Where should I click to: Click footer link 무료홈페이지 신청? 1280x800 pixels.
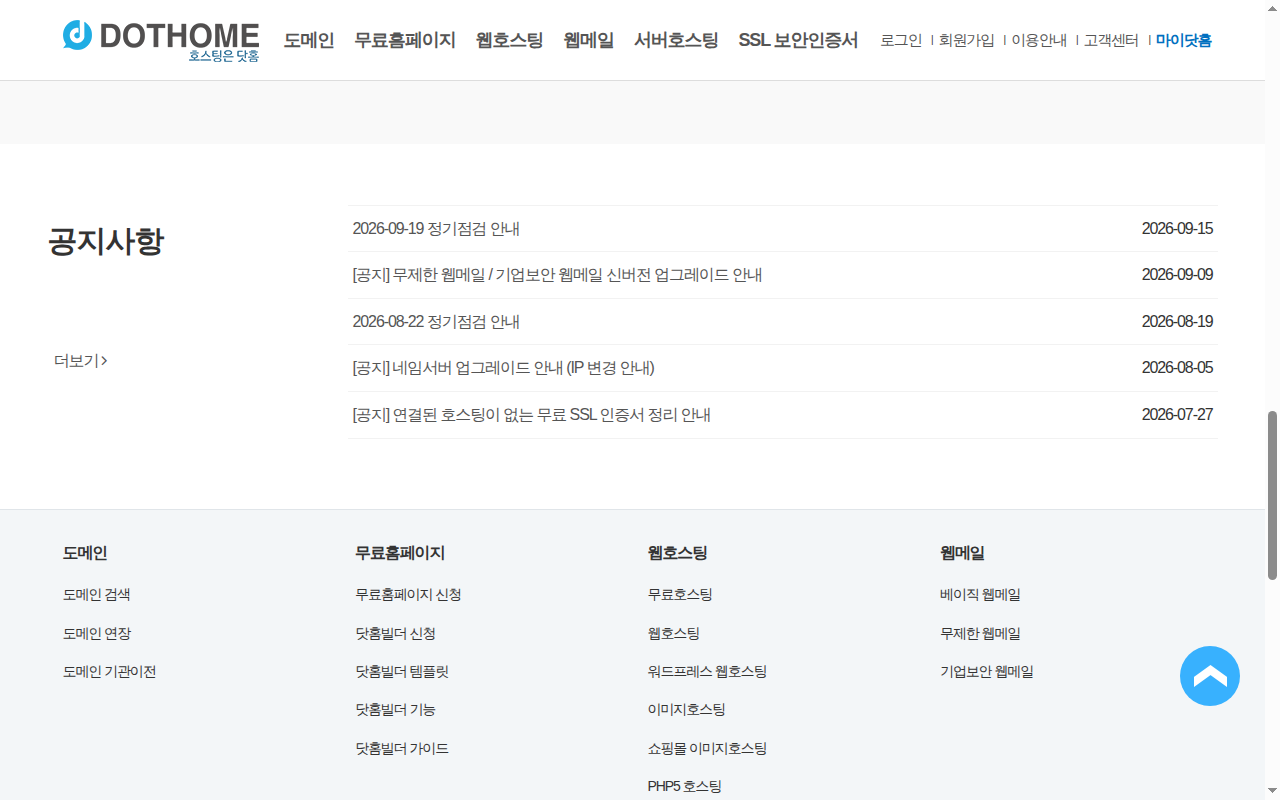tap(408, 595)
